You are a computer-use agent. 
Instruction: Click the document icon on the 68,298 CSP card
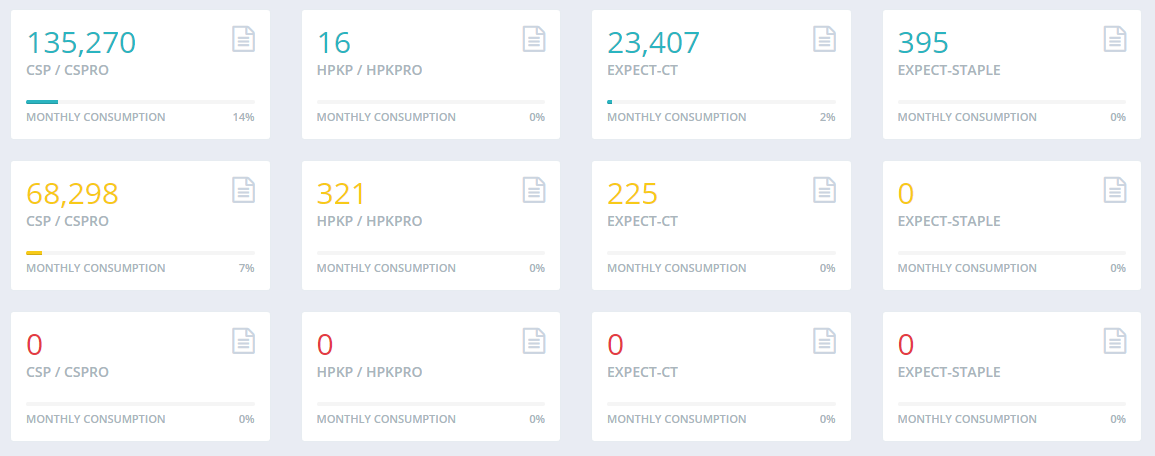(x=244, y=190)
